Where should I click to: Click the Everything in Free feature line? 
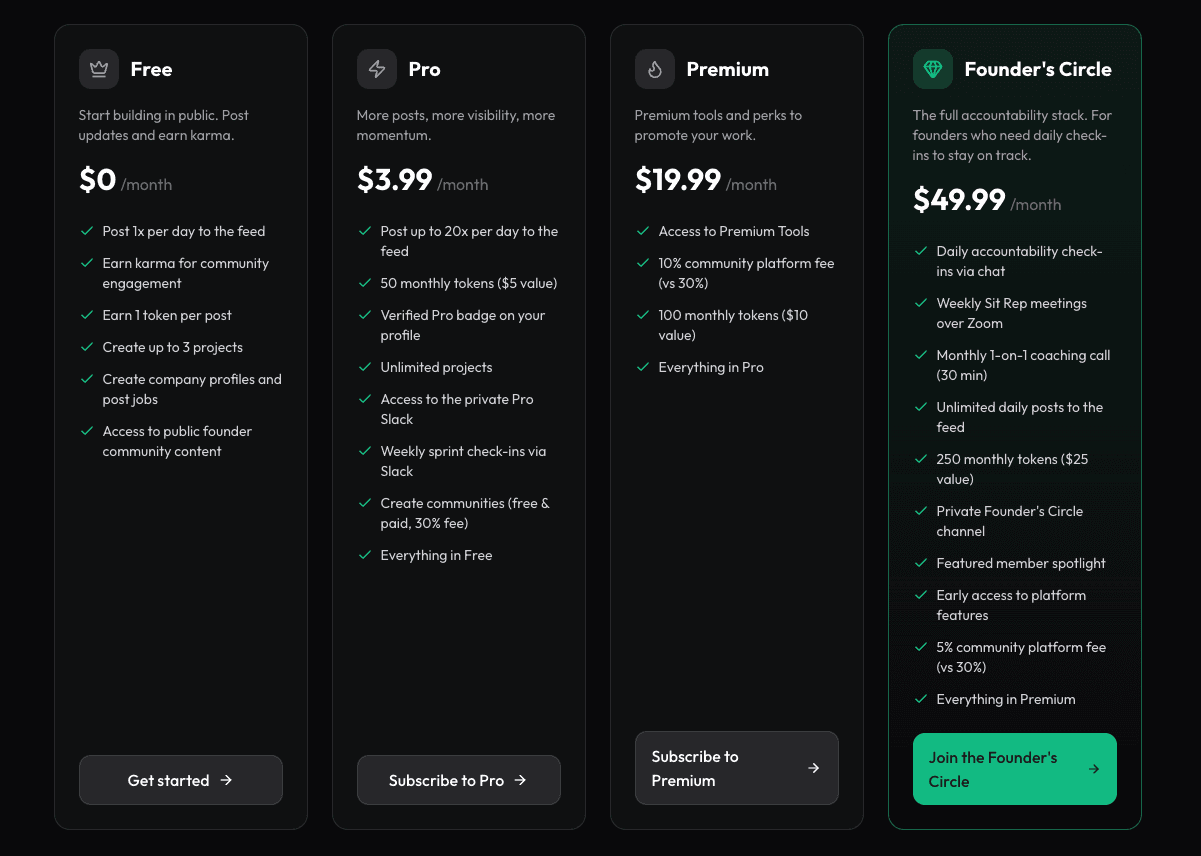pyautogui.click(x=436, y=555)
